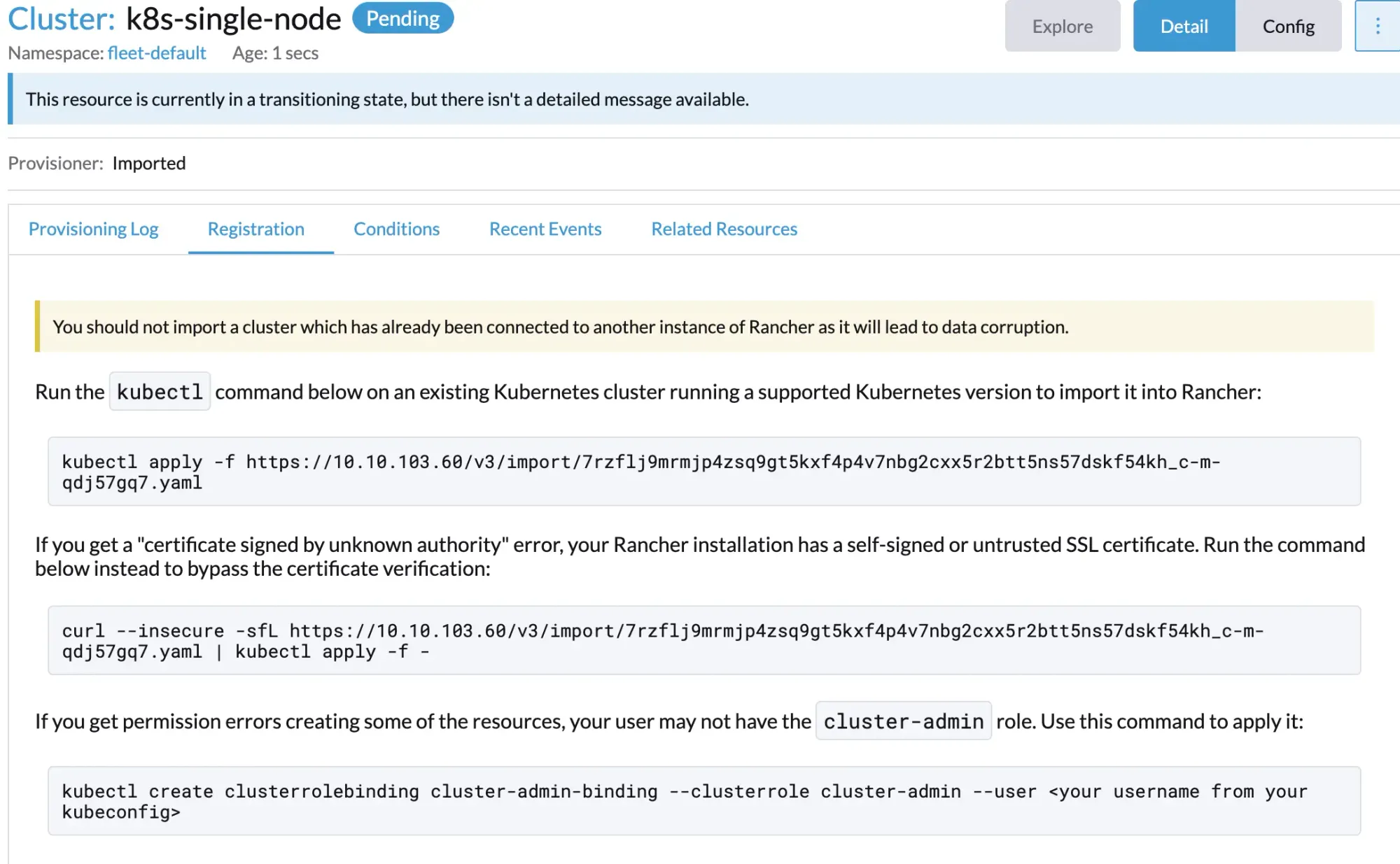Copy the clusterrolebinding create command

(x=703, y=801)
